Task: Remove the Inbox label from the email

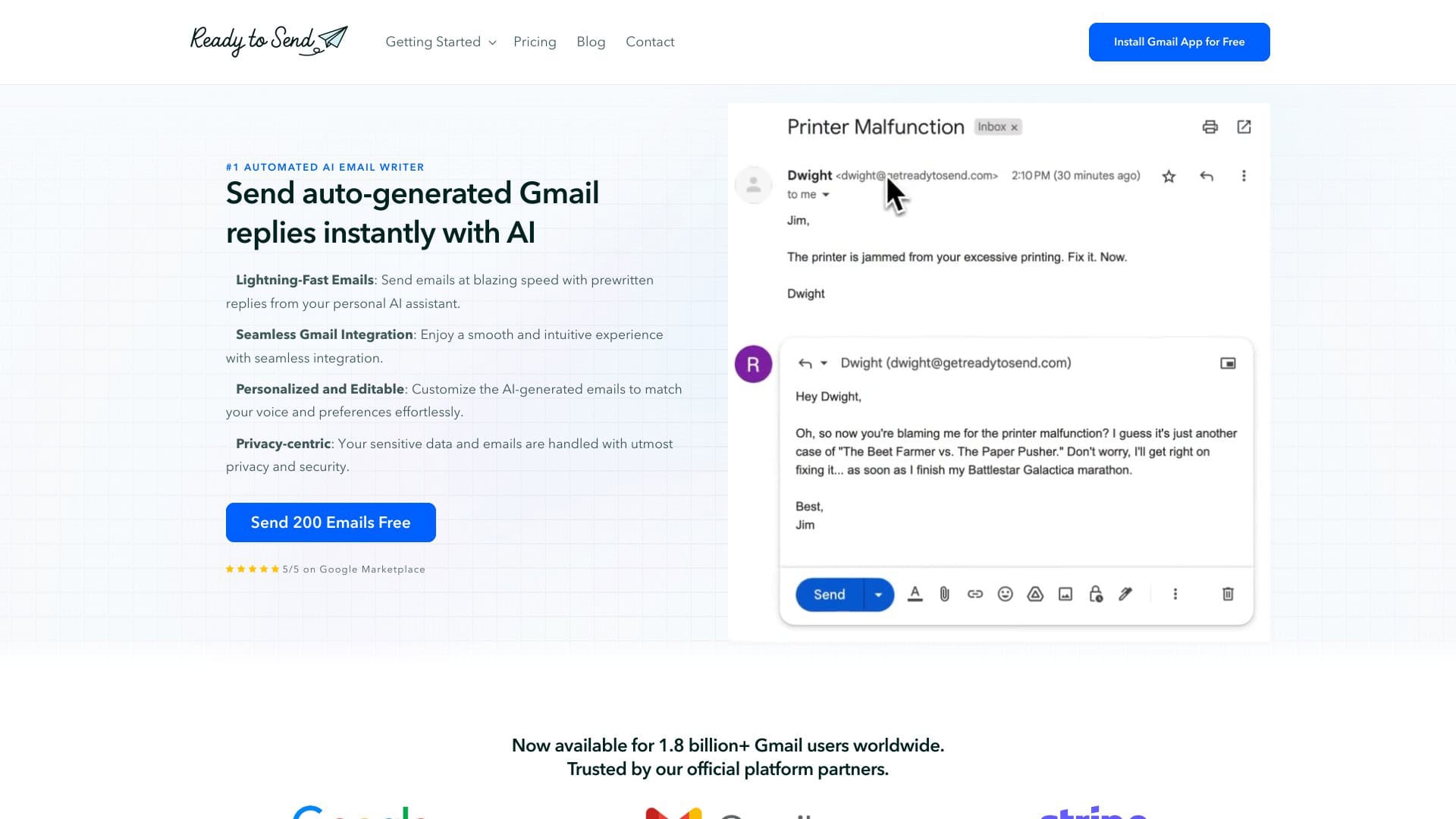Action: coord(1014,127)
